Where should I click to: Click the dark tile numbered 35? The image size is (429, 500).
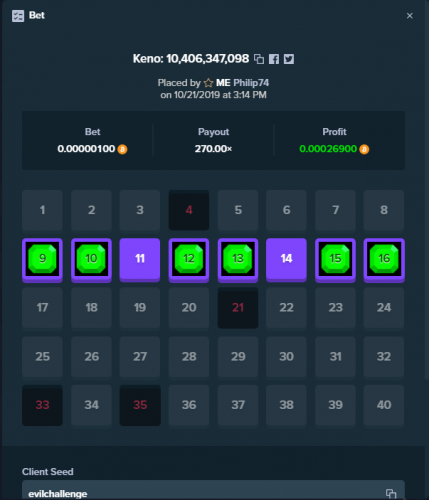click(x=140, y=405)
